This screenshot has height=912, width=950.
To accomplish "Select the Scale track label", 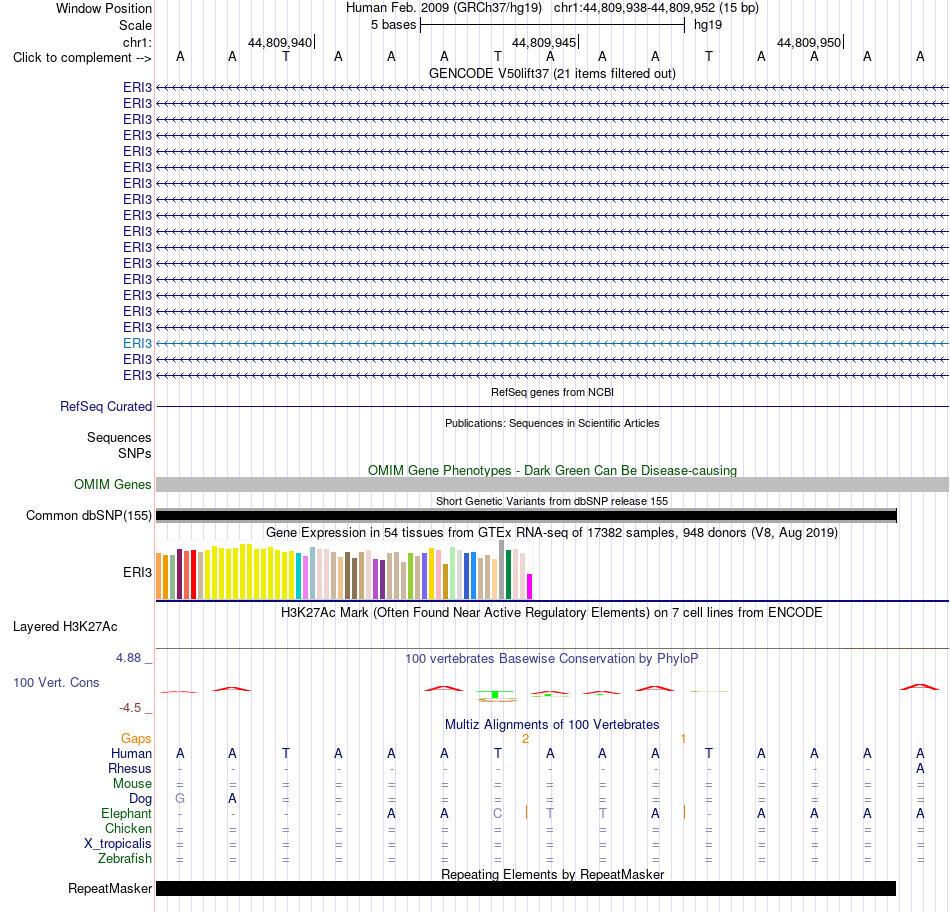I will (x=135, y=25).
